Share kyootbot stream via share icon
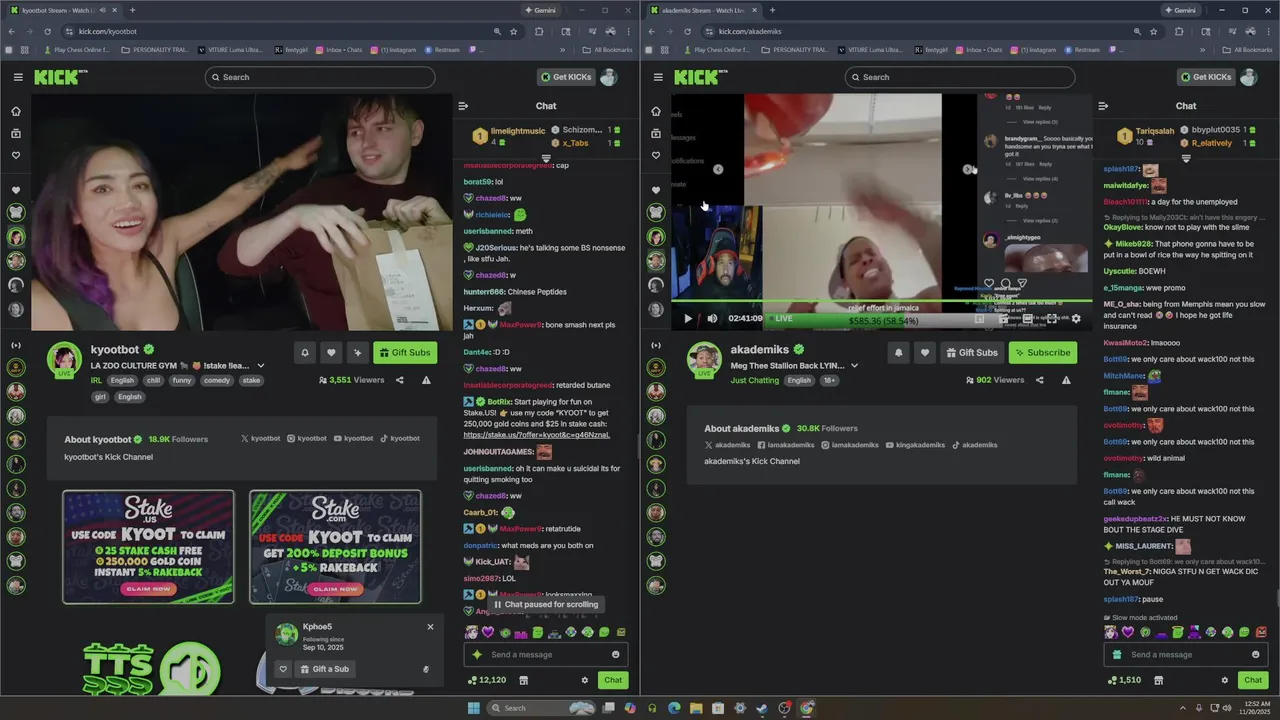1280x720 pixels. click(400, 380)
